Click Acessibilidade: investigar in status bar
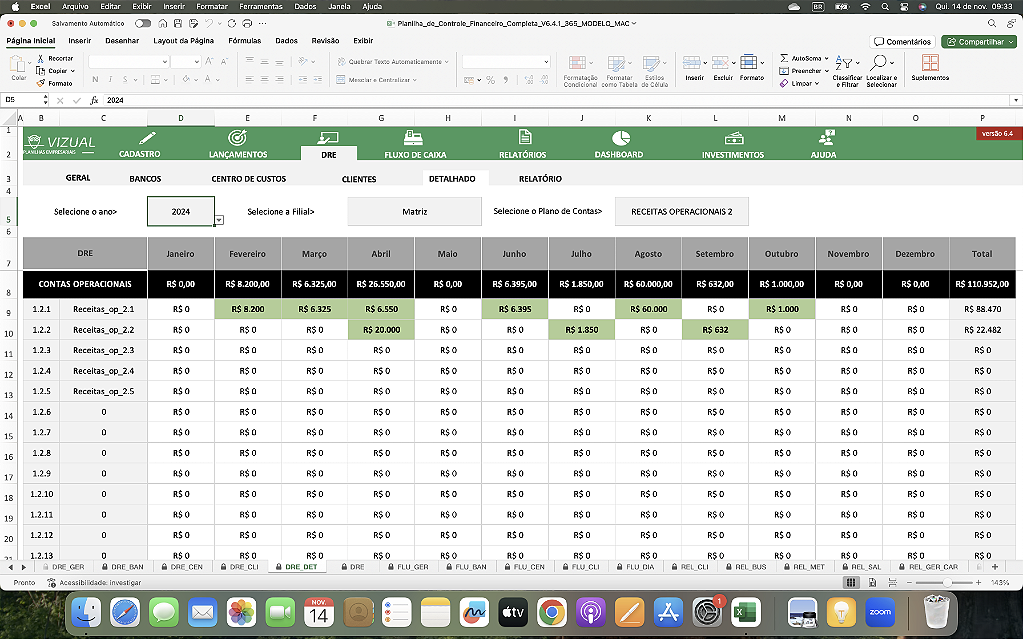1023x639 pixels. (94, 582)
